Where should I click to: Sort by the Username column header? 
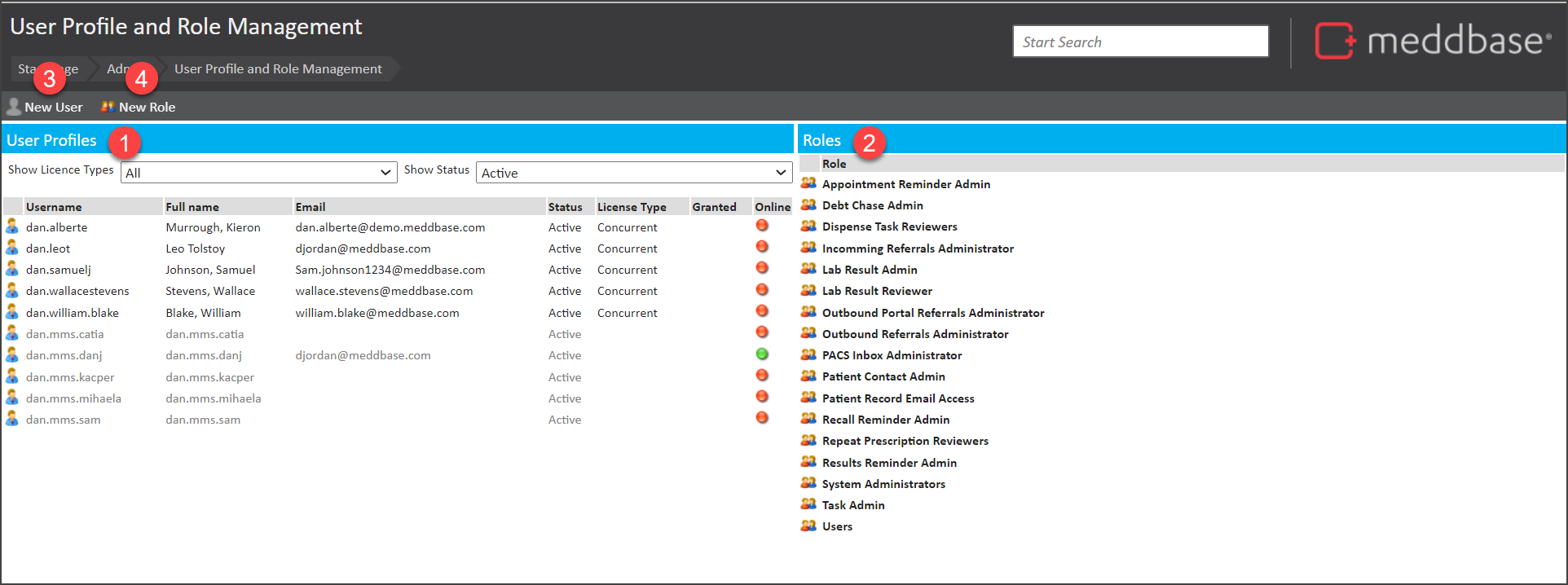[54, 207]
